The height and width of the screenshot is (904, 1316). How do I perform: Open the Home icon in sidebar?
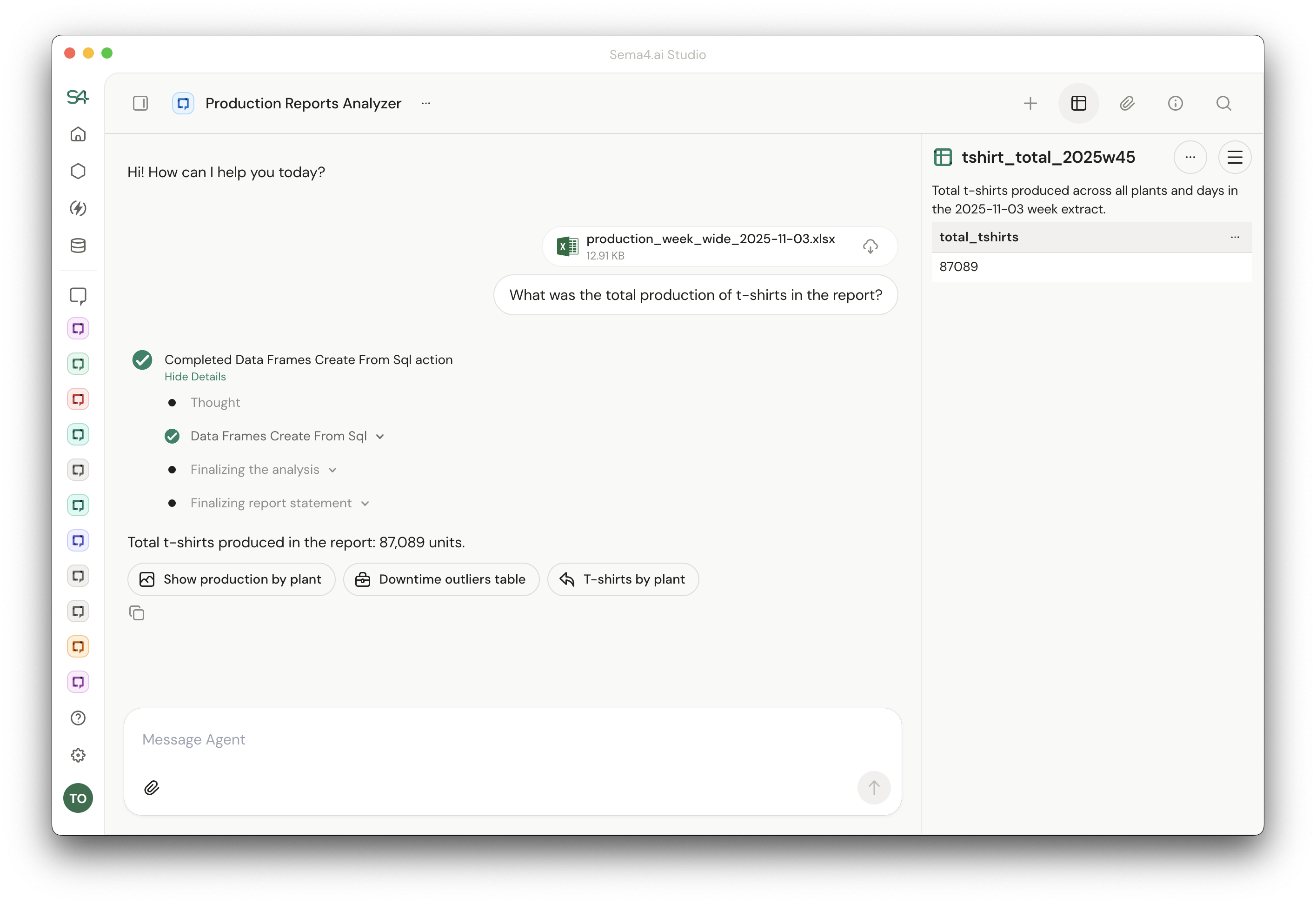(x=78, y=134)
